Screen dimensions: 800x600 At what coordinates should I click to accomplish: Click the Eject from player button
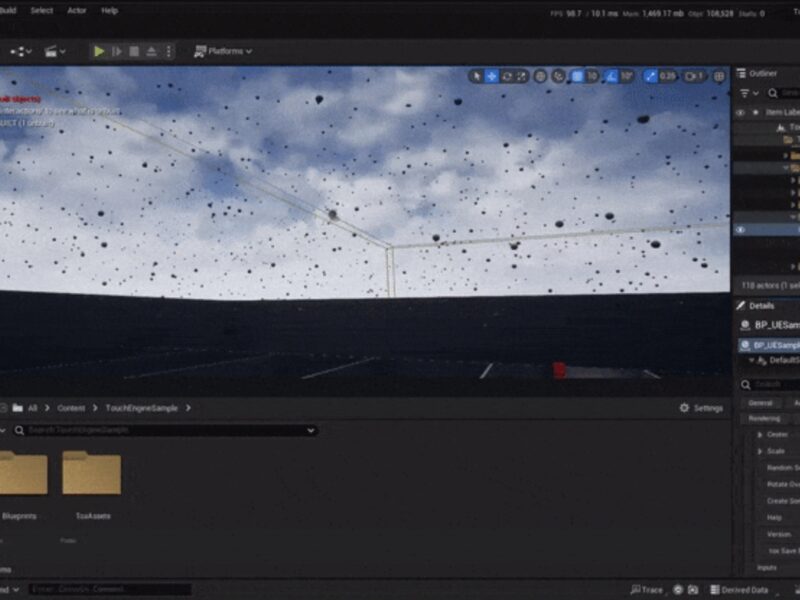[x=152, y=51]
